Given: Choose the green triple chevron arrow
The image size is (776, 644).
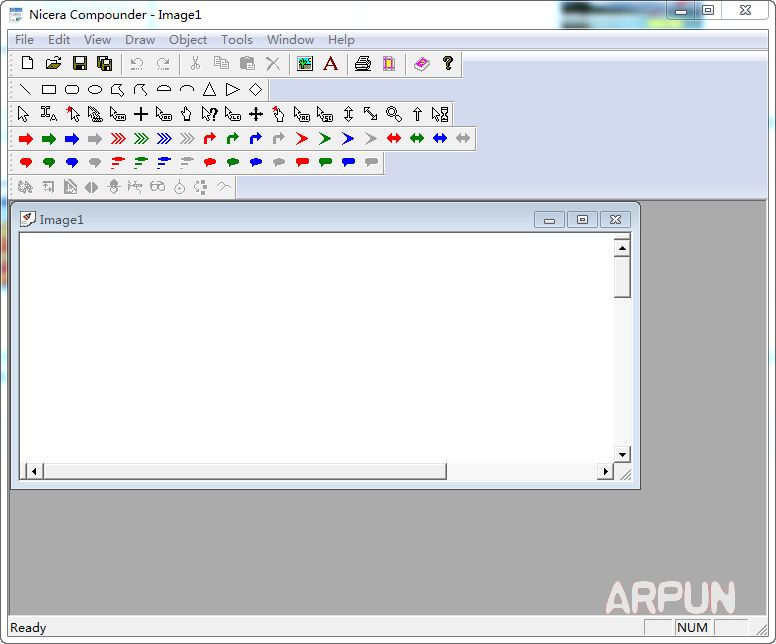Looking at the screenshot, I should pos(141,139).
